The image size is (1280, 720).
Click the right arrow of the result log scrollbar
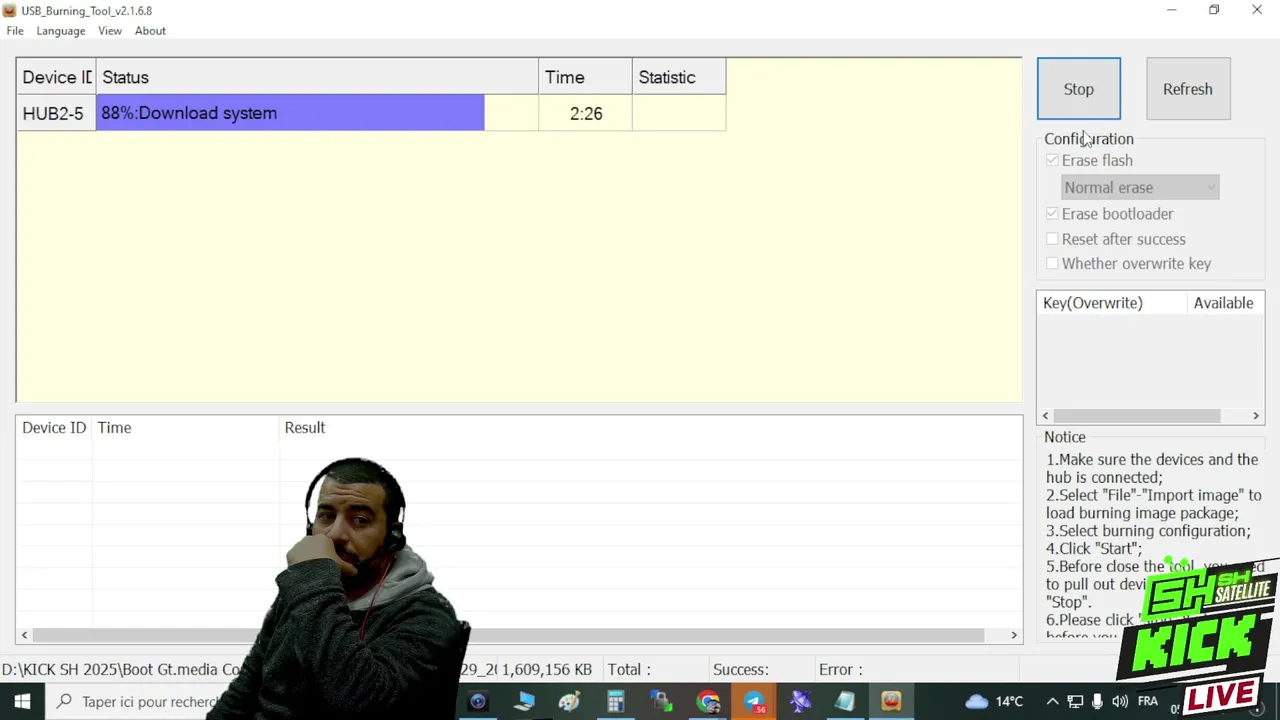click(x=1014, y=635)
